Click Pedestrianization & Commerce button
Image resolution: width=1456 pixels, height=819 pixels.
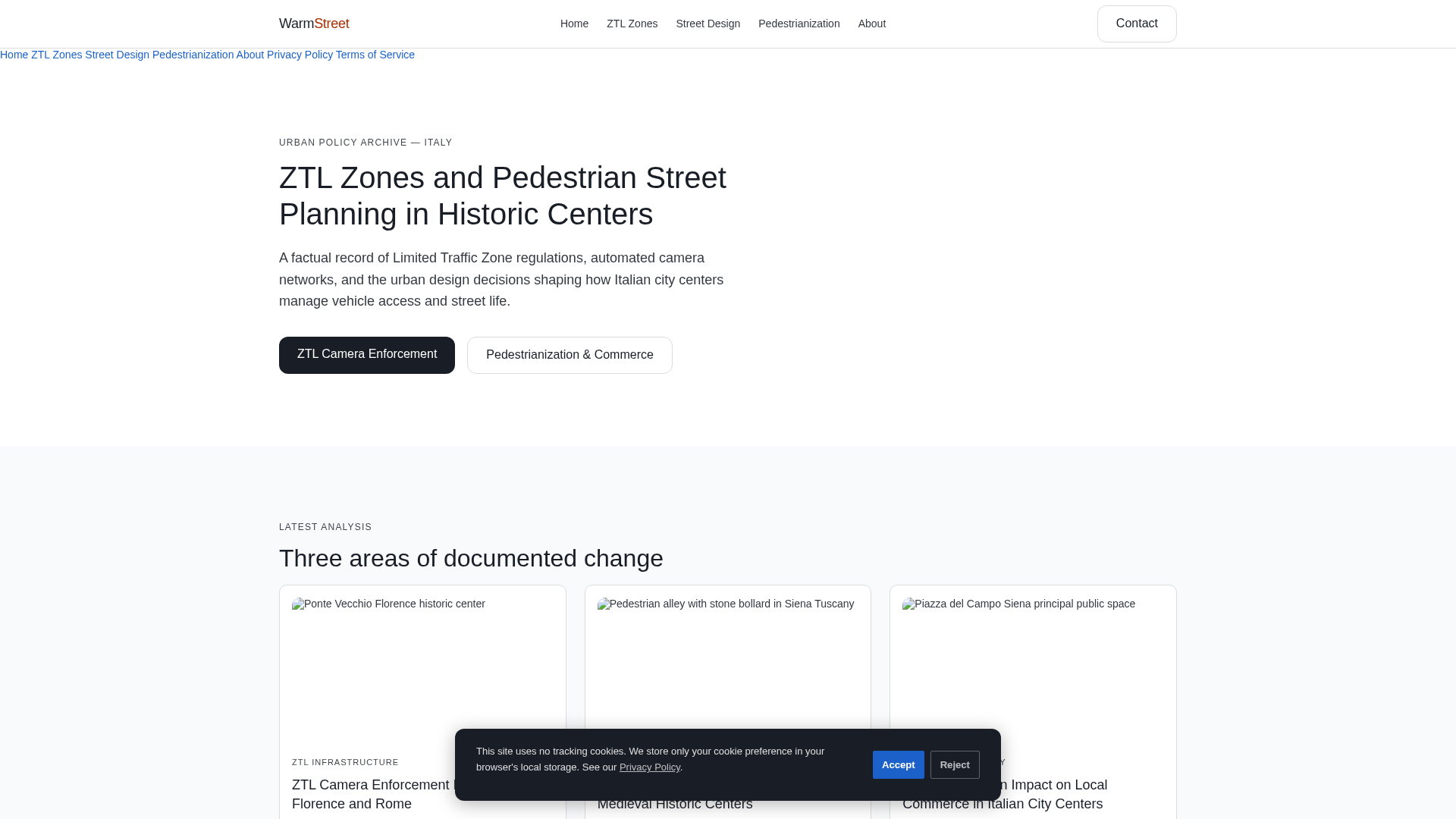click(x=570, y=355)
